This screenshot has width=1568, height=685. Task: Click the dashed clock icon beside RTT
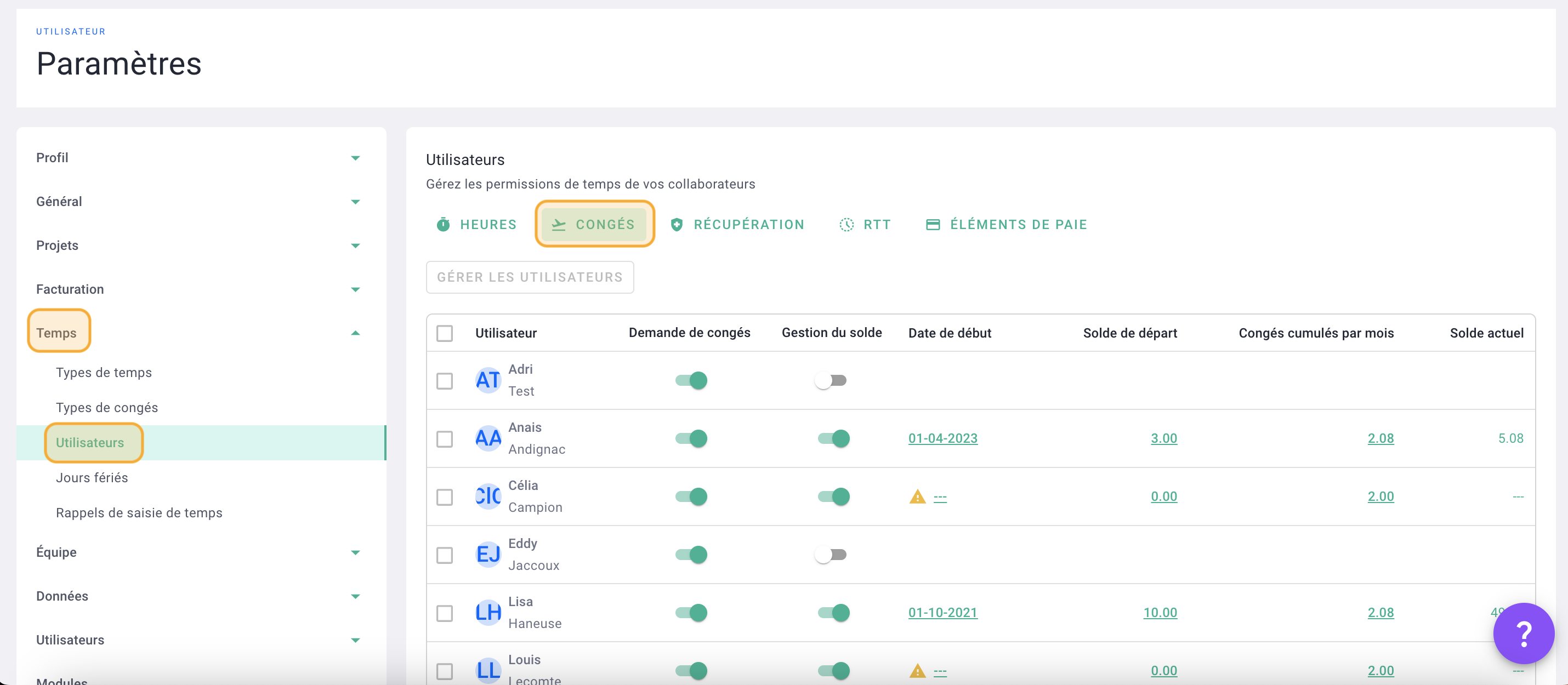(x=846, y=225)
